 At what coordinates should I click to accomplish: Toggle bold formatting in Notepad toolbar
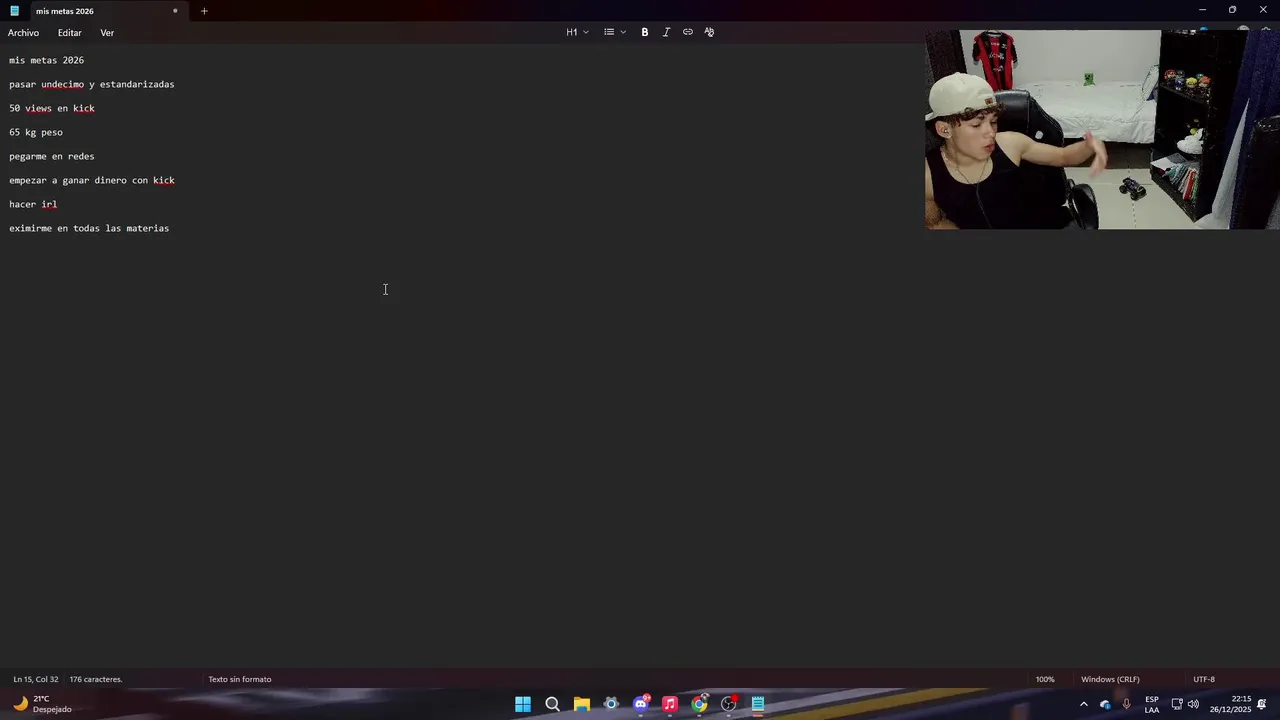[645, 32]
